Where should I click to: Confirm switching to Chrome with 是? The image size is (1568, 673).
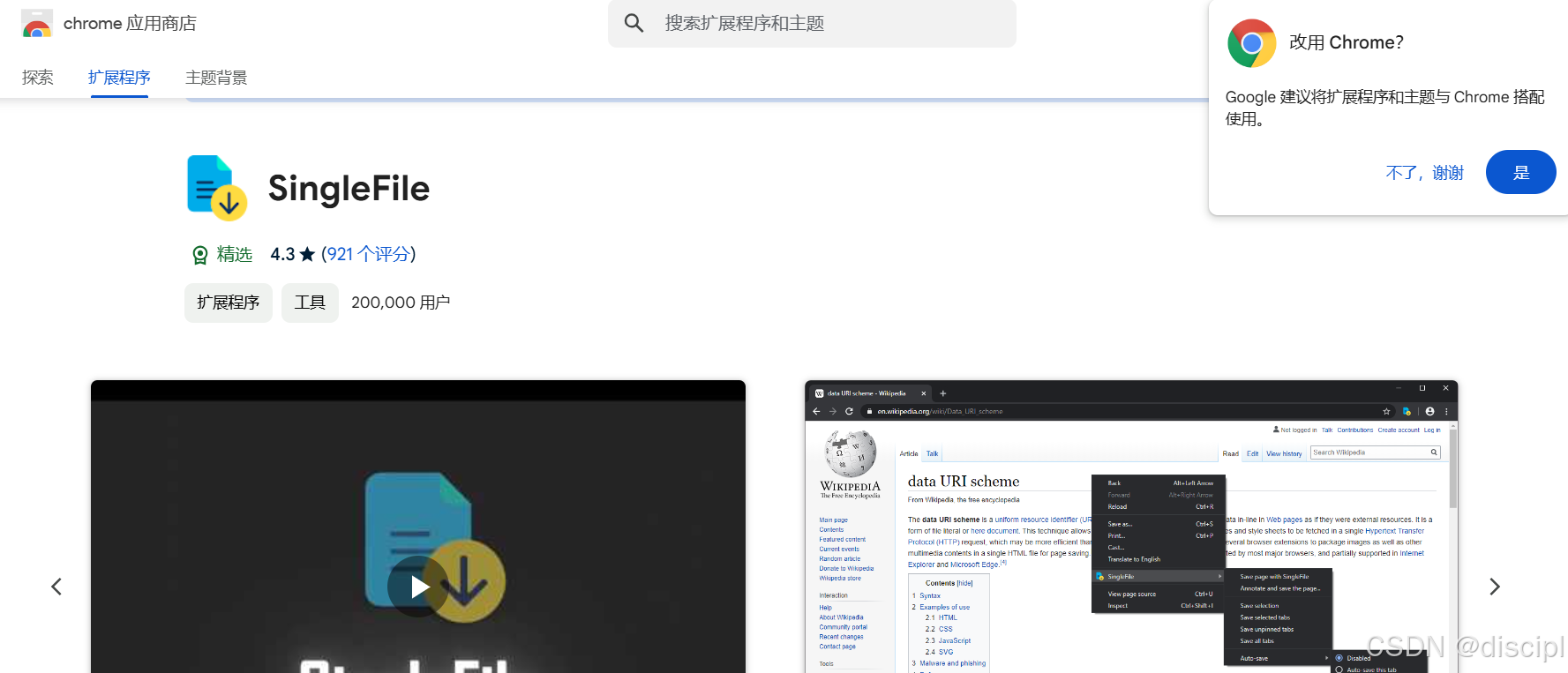pos(1521,172)
